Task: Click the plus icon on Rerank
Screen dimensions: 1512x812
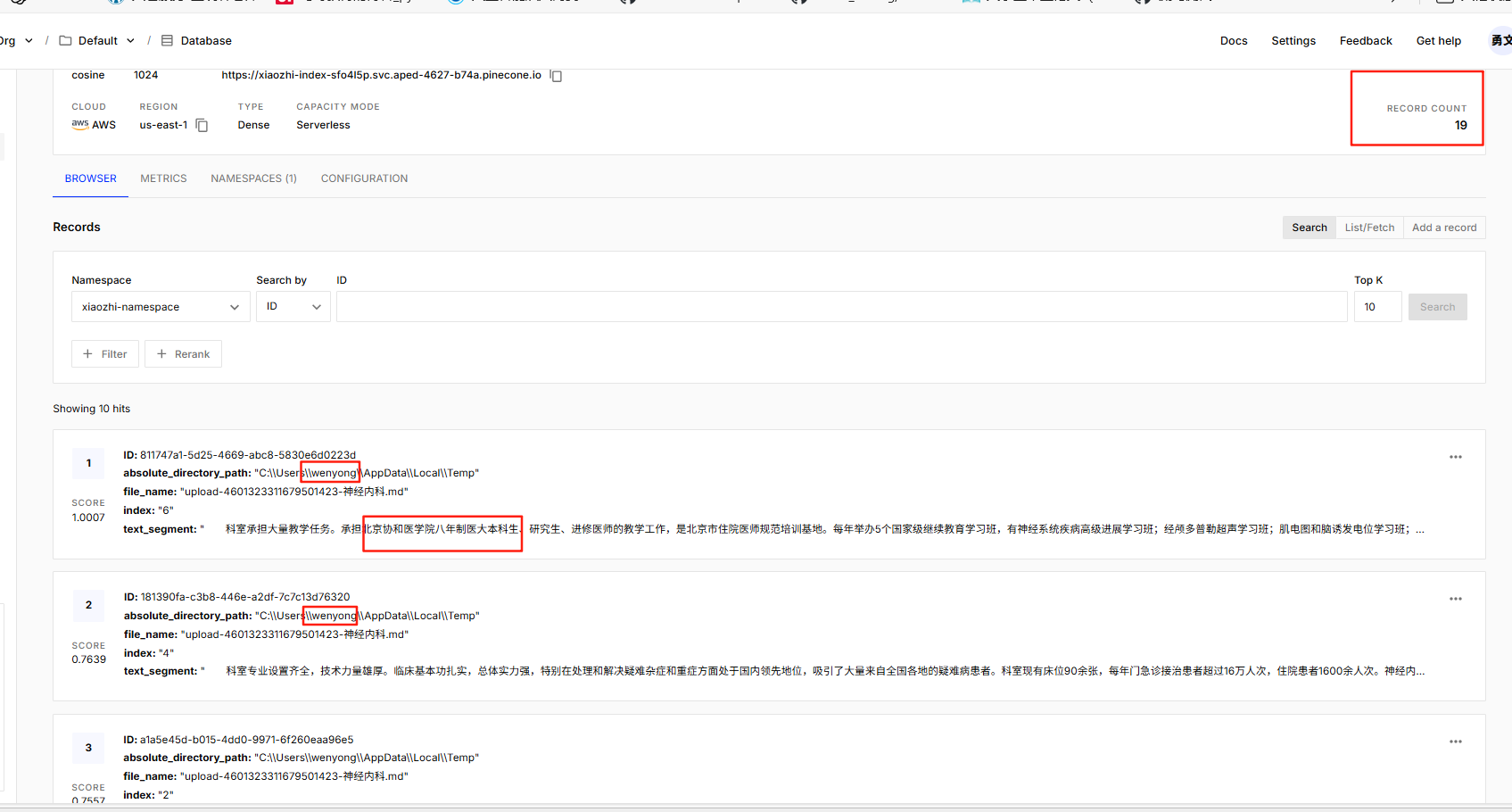Action: (161, 354)
